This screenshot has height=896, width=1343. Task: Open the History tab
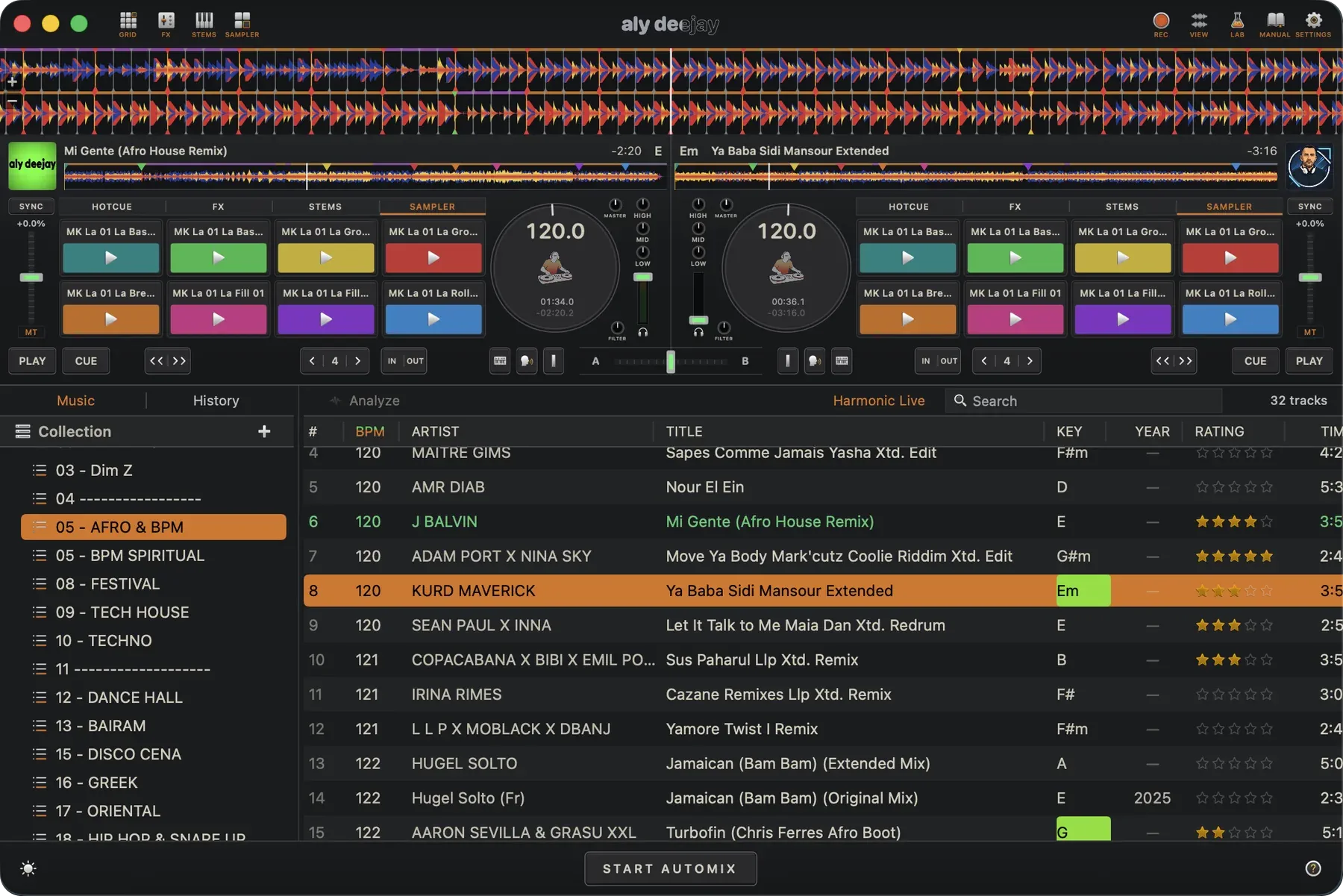pyautogui.click(x=216, y=401)
